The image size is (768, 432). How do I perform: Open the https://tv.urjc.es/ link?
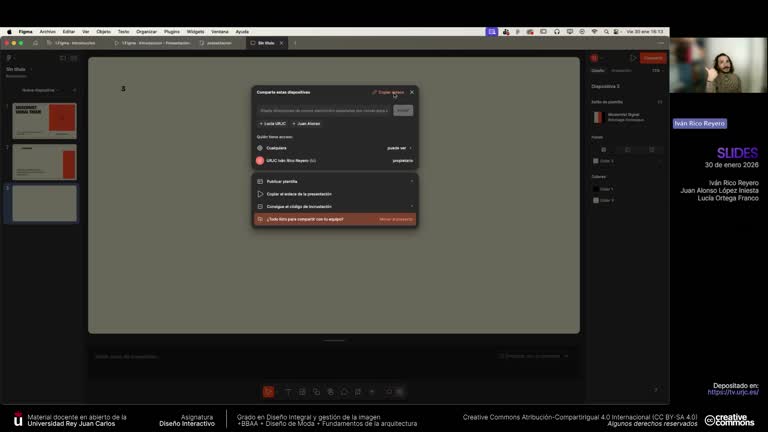tap(733, 392)
